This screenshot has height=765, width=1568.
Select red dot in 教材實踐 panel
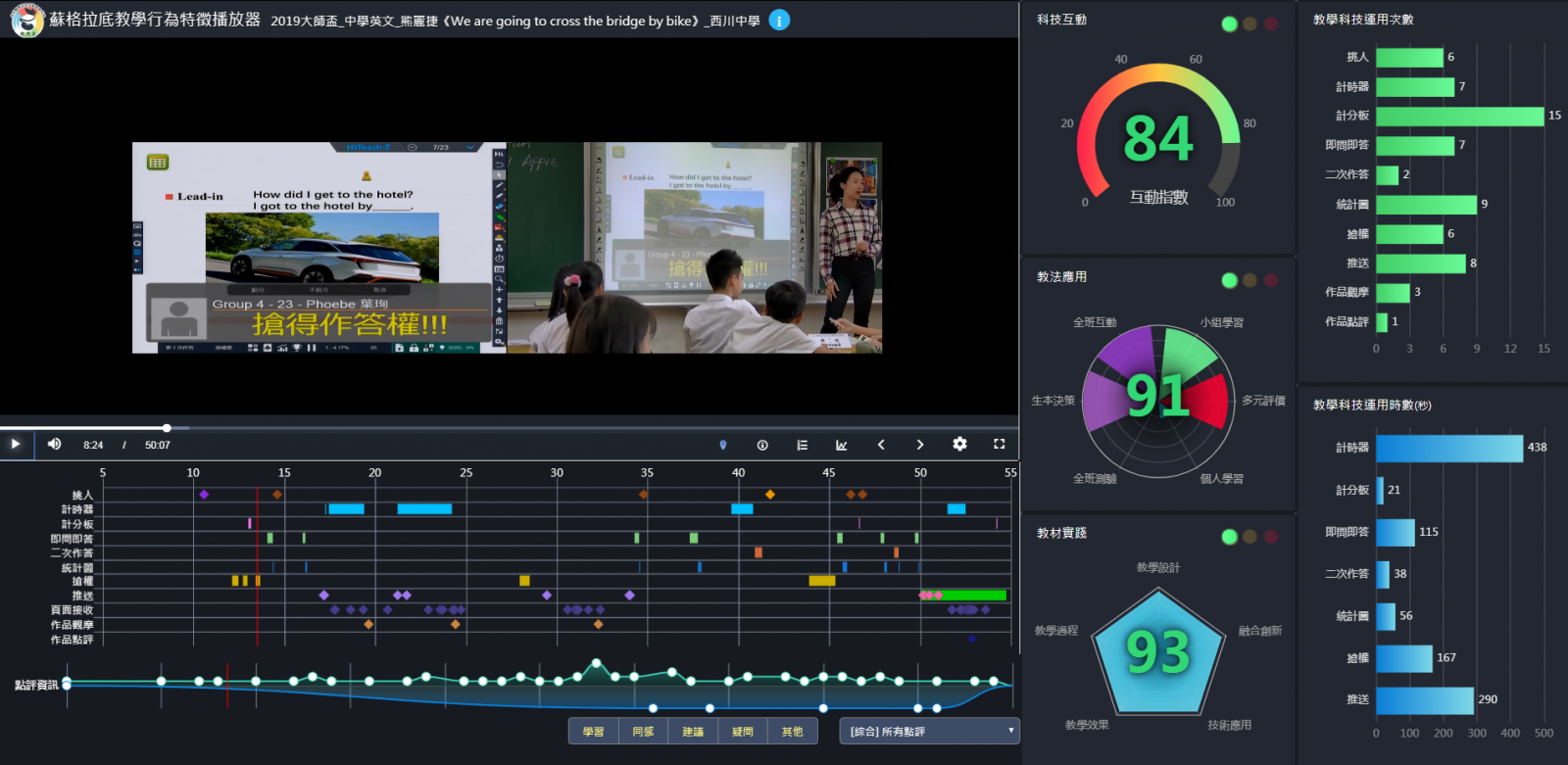click(x=1270, y=536)
